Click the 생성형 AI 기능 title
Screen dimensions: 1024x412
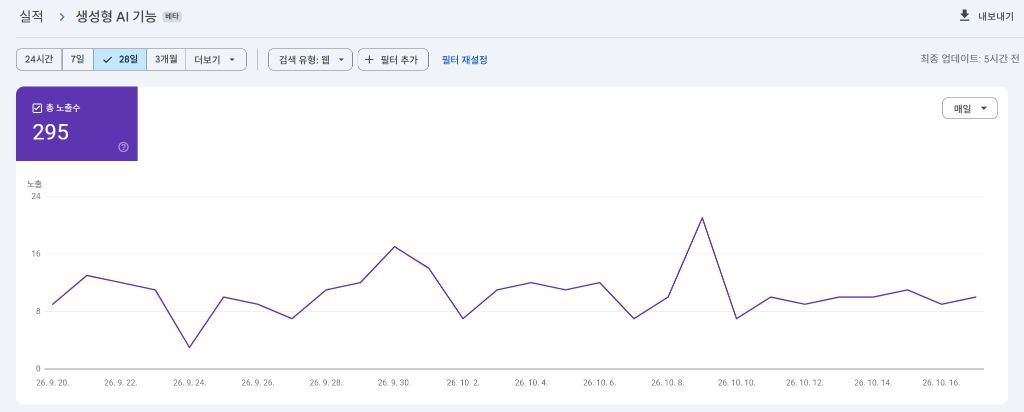click(x=116, y=17)
